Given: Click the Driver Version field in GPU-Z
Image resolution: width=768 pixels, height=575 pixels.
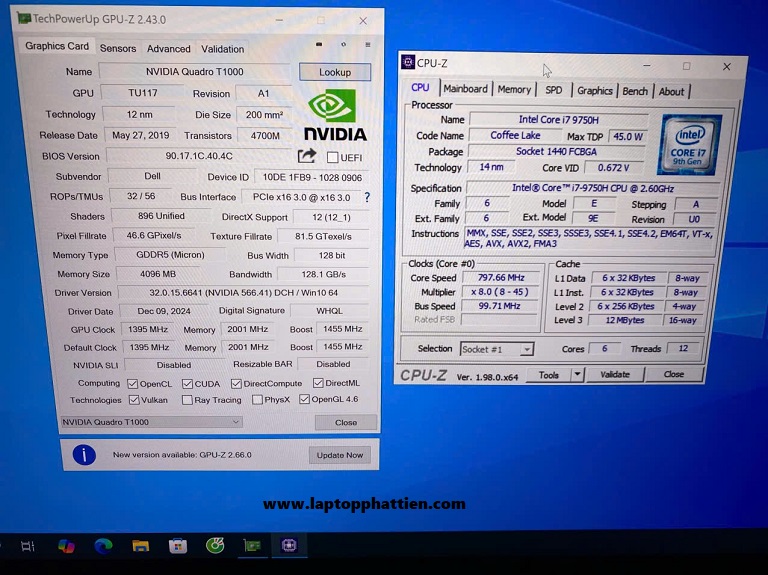Looking at the screenshot, I should pyautogui.click(x=243, y=293).
